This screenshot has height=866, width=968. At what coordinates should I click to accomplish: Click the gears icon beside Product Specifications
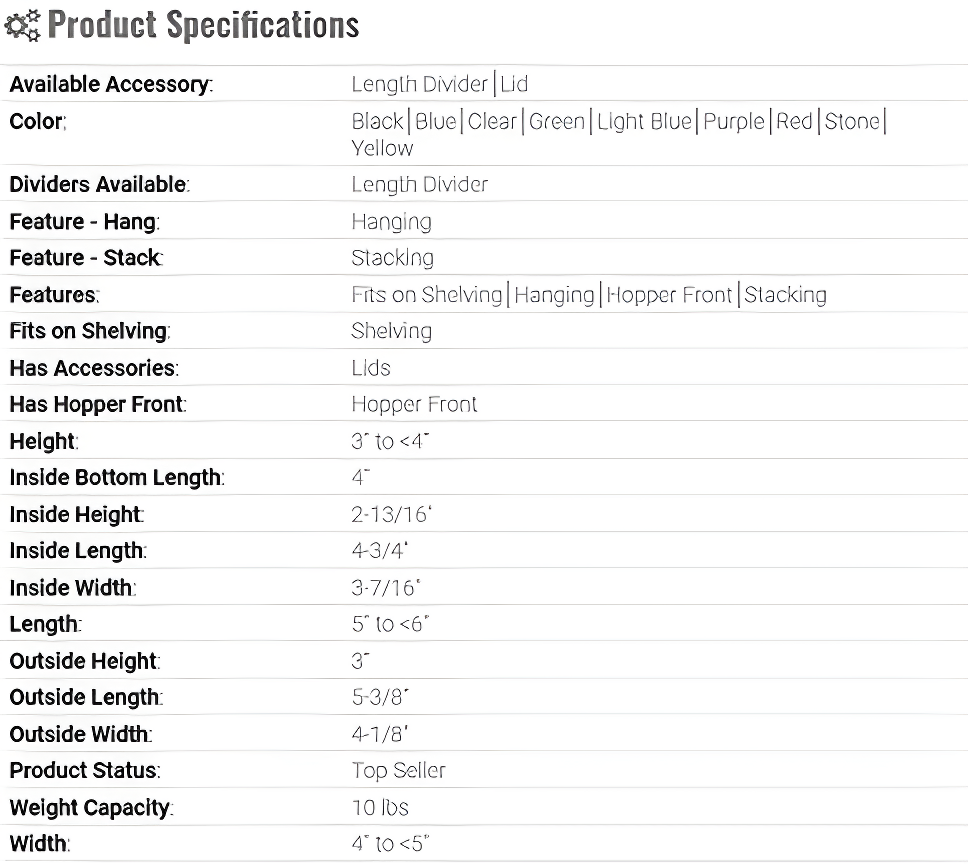(22, 26)
